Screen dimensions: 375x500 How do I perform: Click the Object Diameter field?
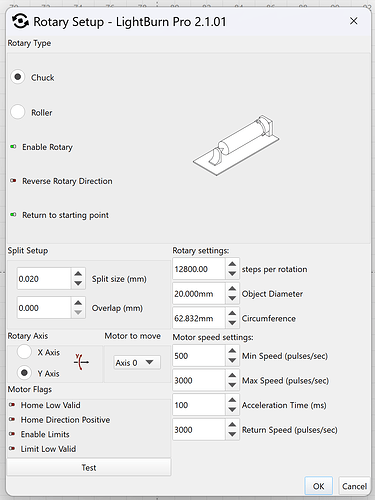click(199, 293)
